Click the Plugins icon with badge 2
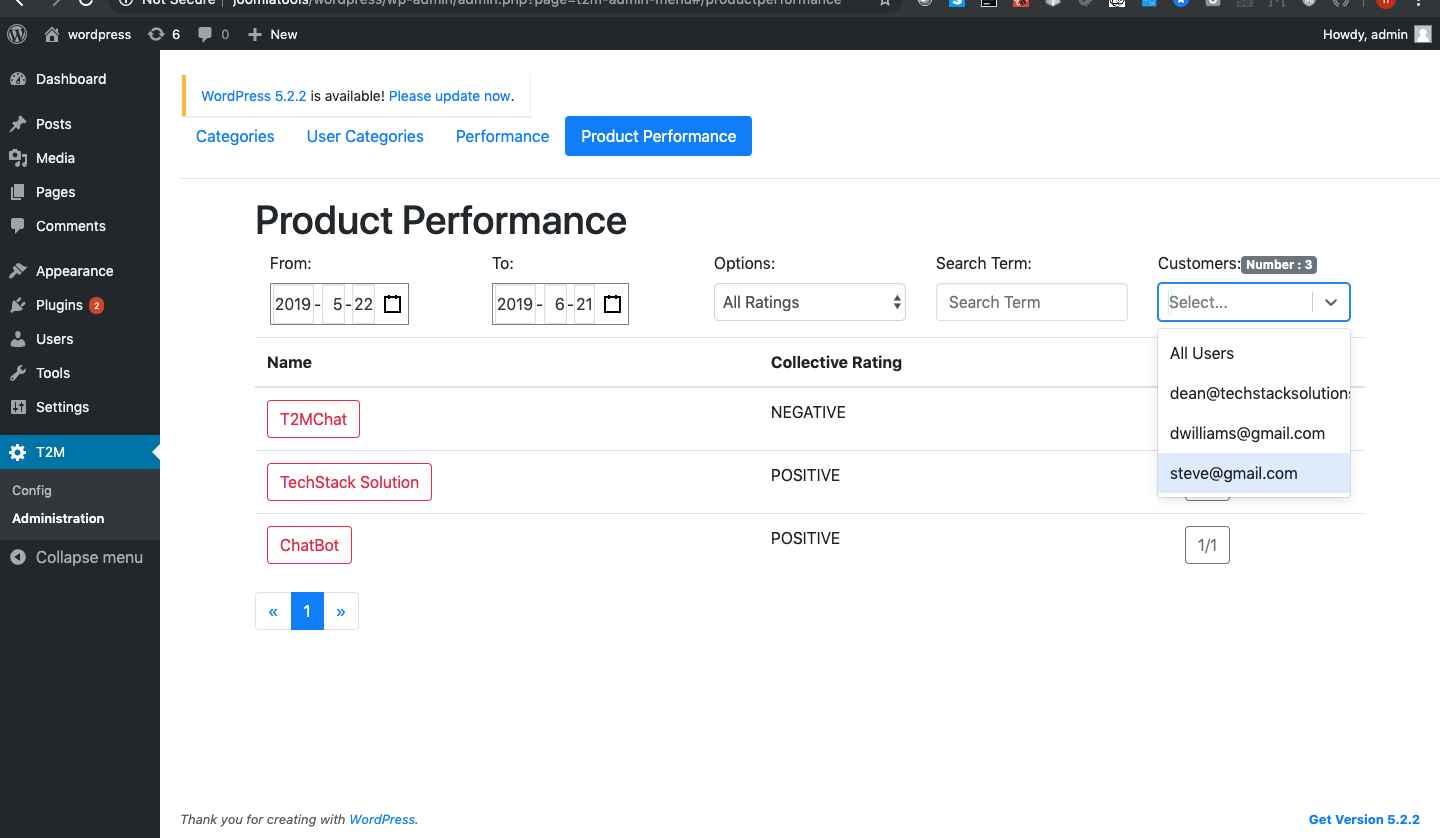The width and height of the screenshot is (1440, 838). coord(18,305)
